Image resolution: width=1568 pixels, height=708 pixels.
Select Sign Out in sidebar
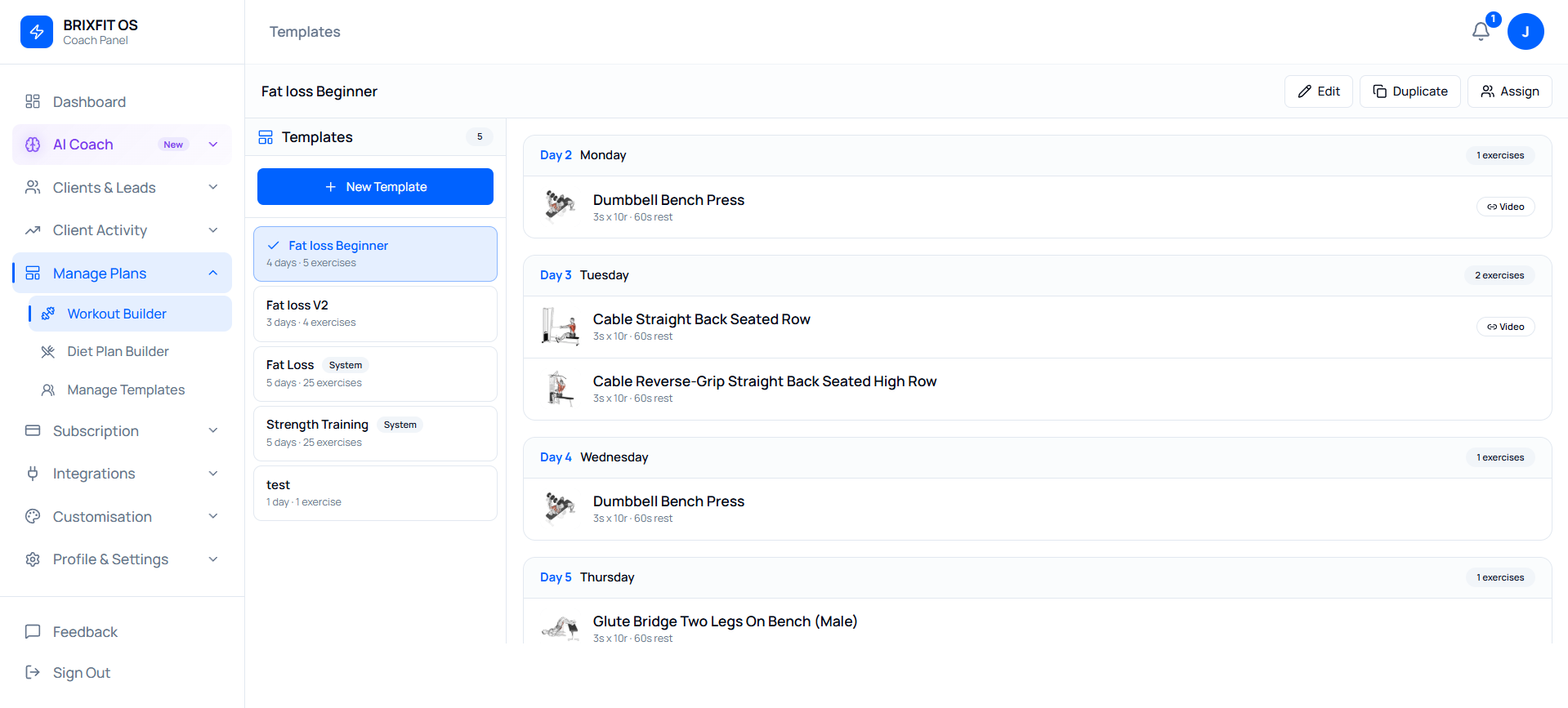[123, 672]
